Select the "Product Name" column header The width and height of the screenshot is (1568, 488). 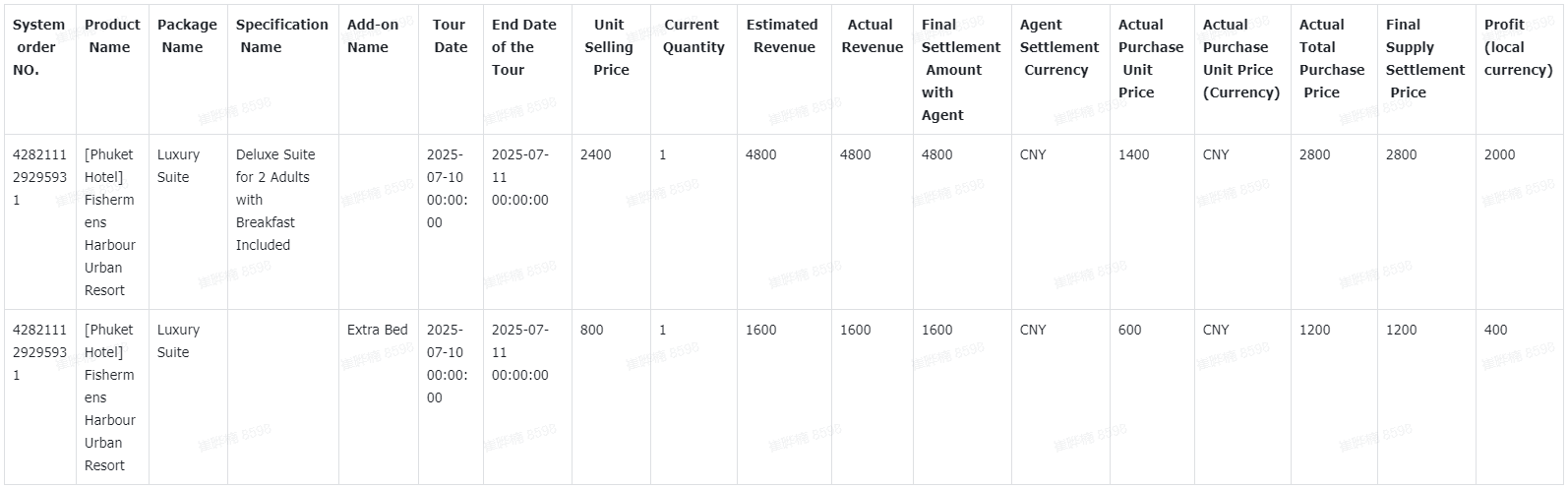pos(112,36)
